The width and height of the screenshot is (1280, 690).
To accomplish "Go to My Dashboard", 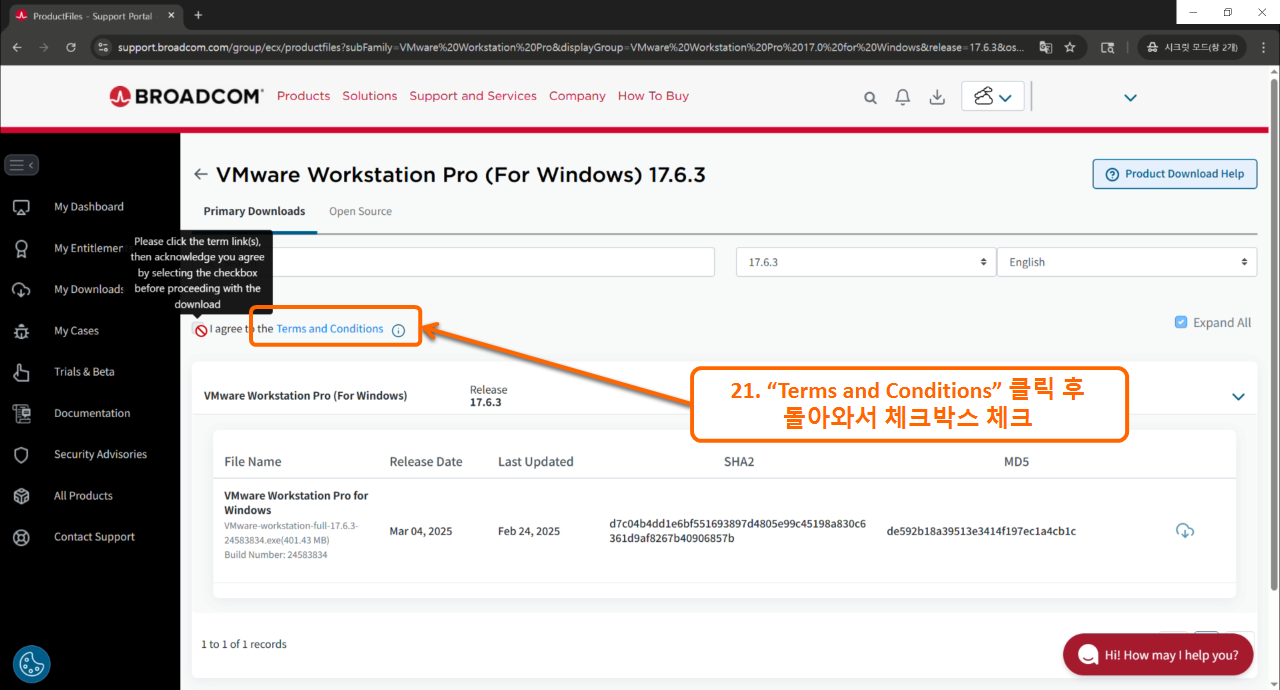I will pyautogui.click(x=89, y=207).
